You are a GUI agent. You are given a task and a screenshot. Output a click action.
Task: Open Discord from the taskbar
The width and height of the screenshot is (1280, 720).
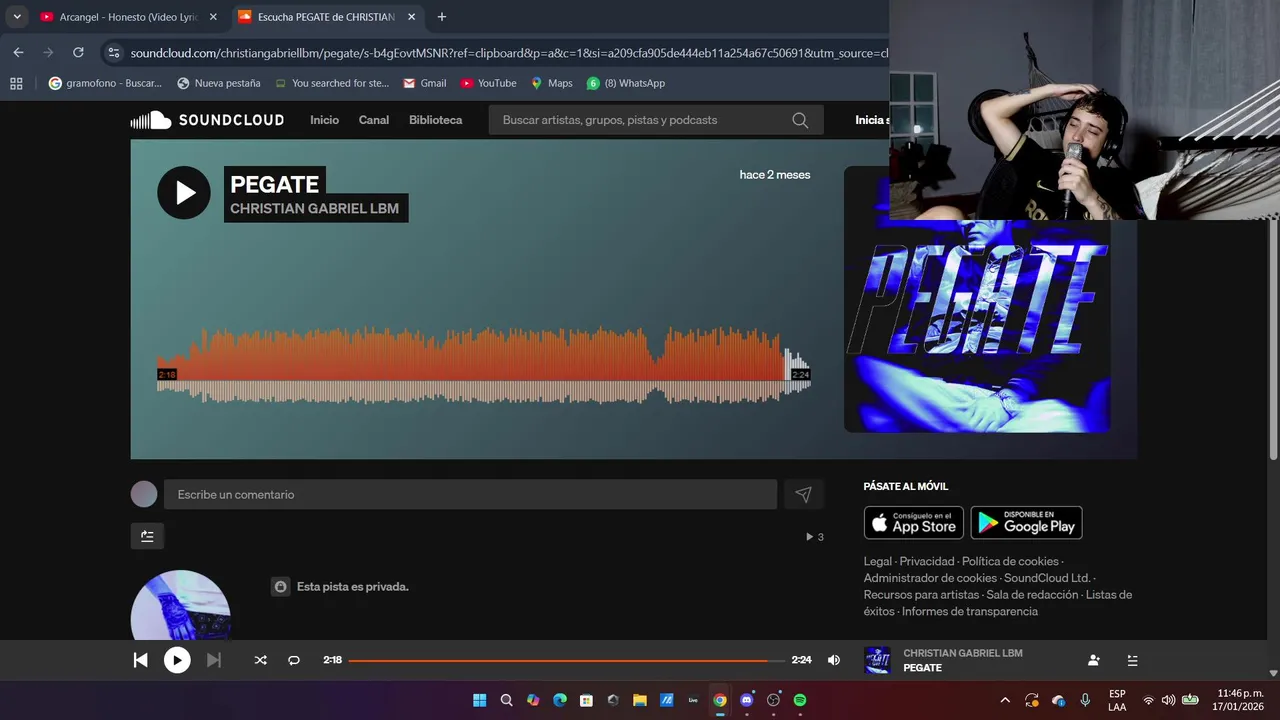pyautogui.click(x=746, y=700)
